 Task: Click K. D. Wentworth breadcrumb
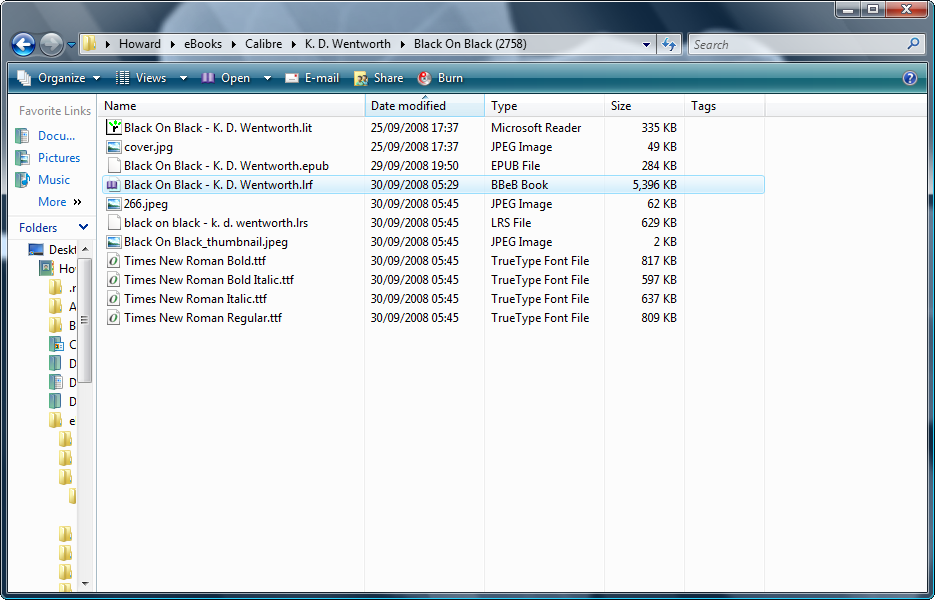coord(348,44)
